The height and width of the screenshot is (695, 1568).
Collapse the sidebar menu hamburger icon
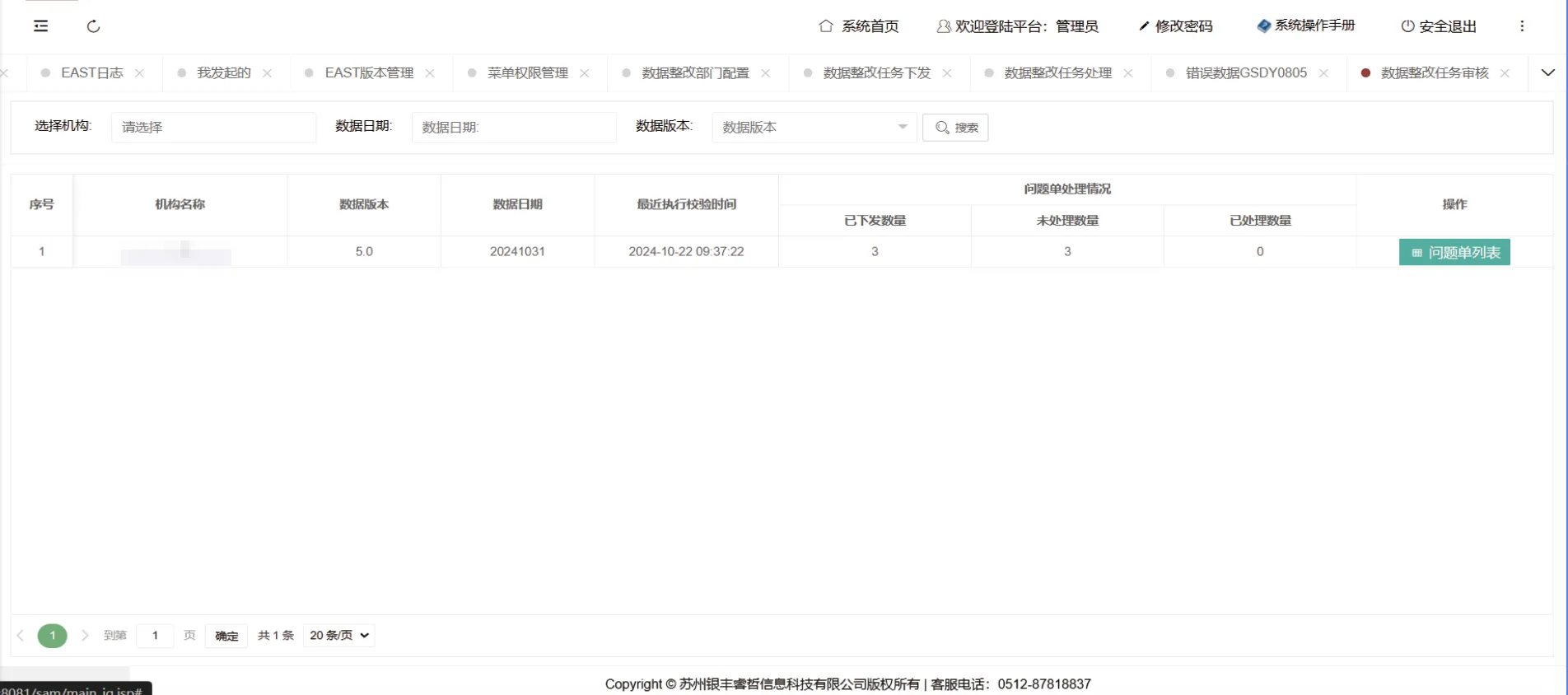(x=40, y=26)
